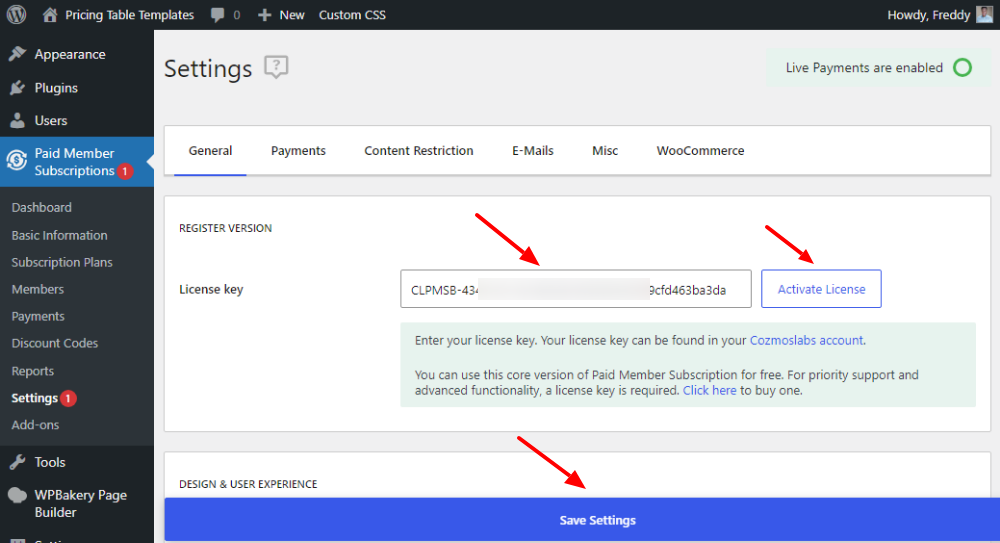Open Custom CSS in admin bar
1000x543 pixels.
coord(352,15)
